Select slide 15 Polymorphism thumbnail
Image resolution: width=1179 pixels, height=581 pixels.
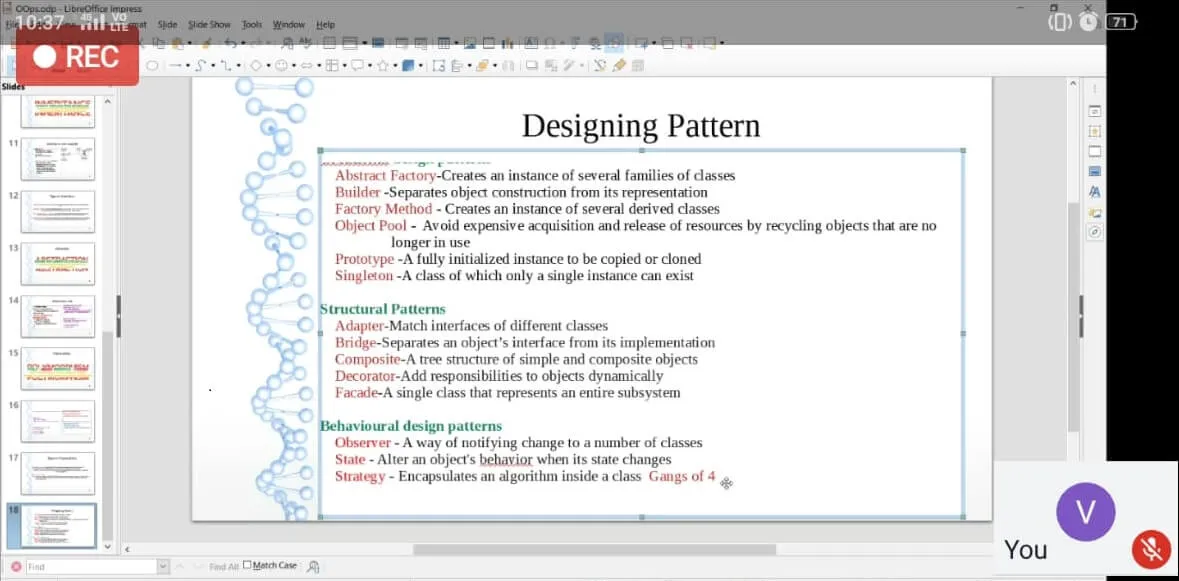point(58,368)
